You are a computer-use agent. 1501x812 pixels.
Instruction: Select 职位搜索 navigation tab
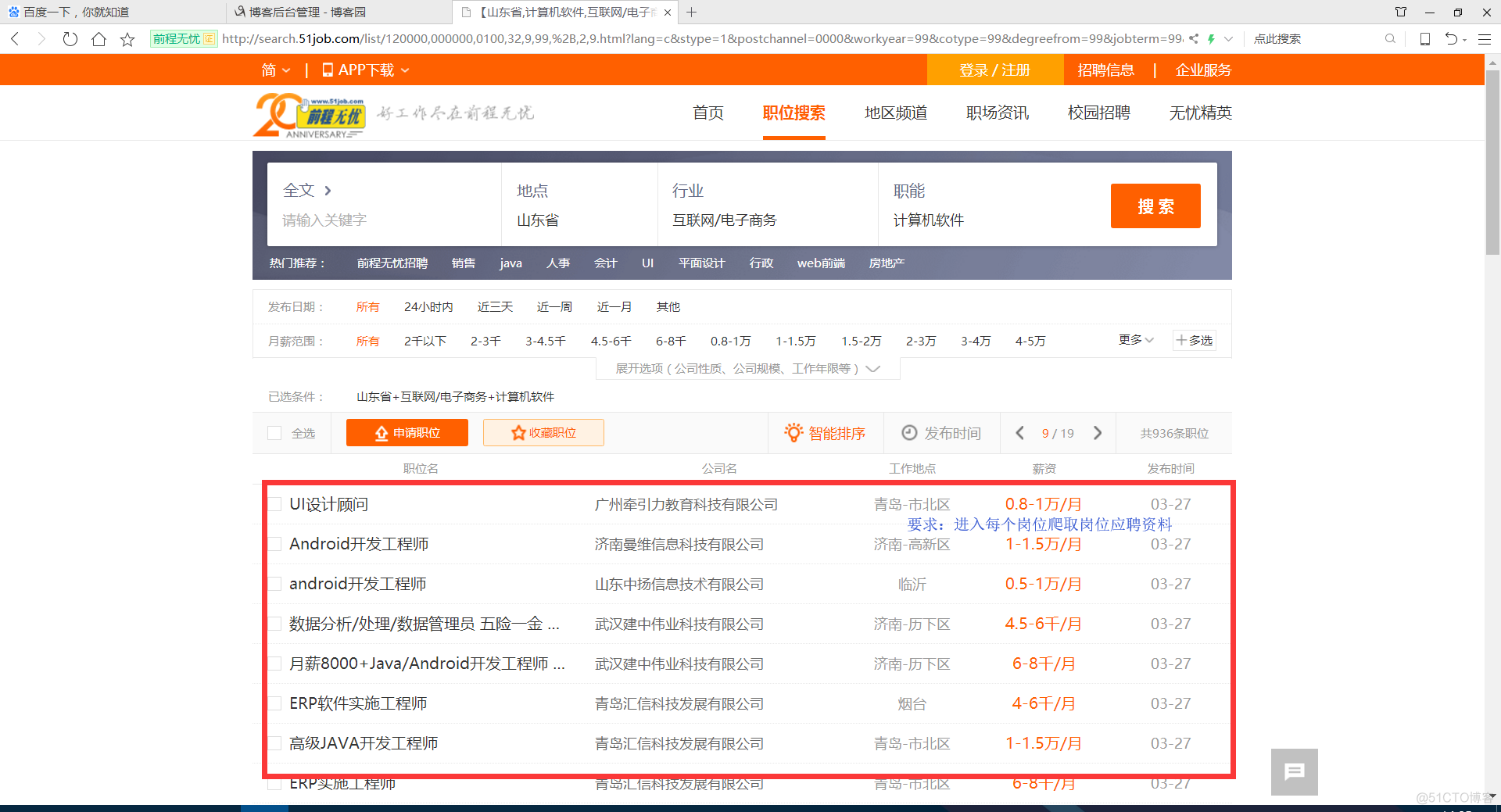click(793, 113)
